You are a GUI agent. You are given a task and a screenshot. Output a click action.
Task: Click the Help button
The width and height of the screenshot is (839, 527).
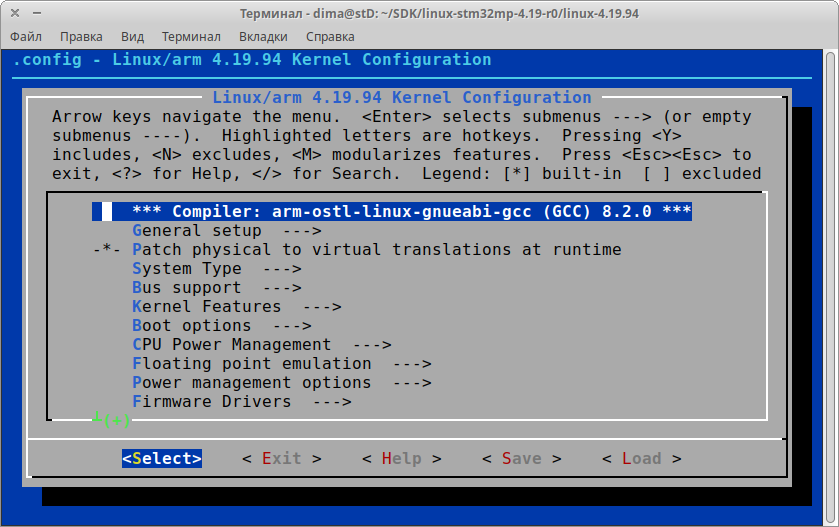pyautogui.click(x=401, y=459)
